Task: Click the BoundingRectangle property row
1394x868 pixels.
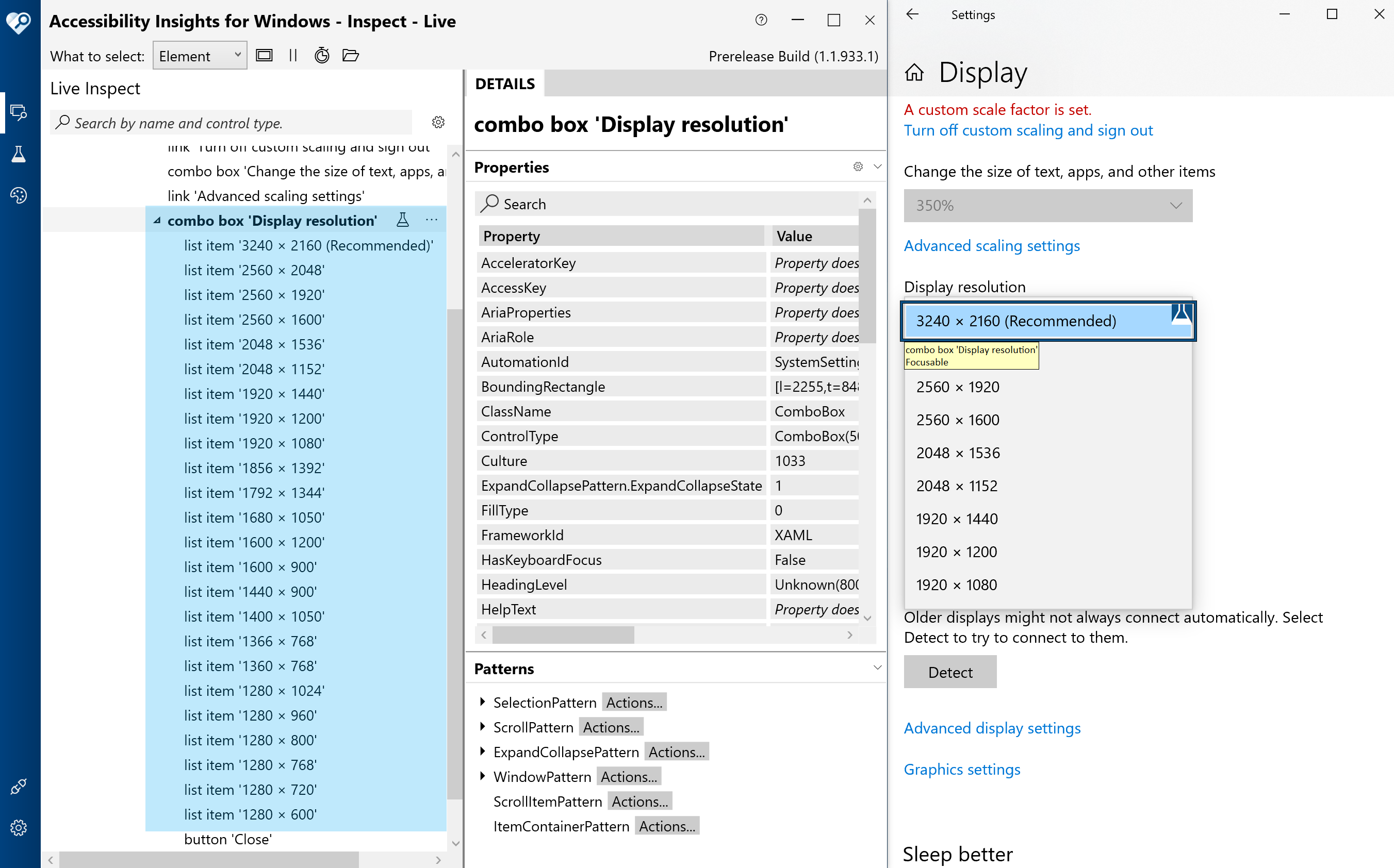Action: [x=667, y=387]
